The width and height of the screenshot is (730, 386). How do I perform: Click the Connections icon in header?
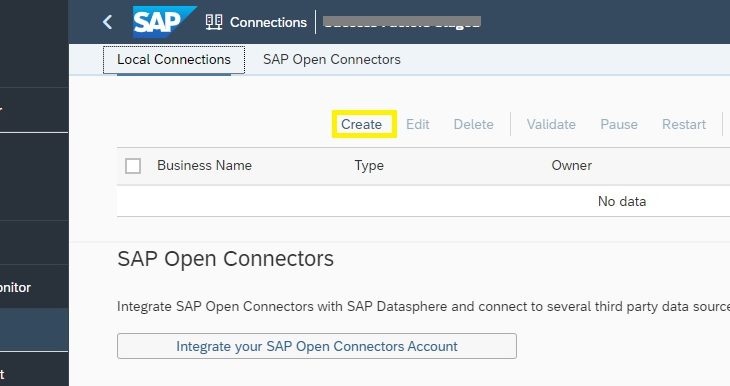coord(214,22)
